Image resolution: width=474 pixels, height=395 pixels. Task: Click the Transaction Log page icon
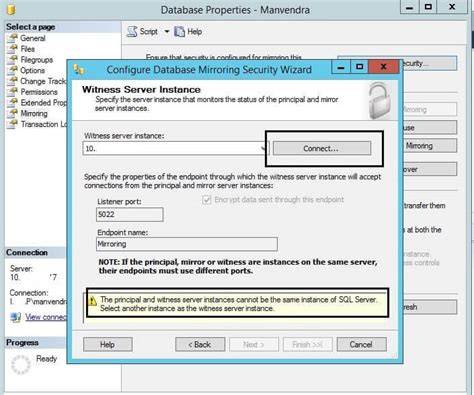(x=12, y=124)
